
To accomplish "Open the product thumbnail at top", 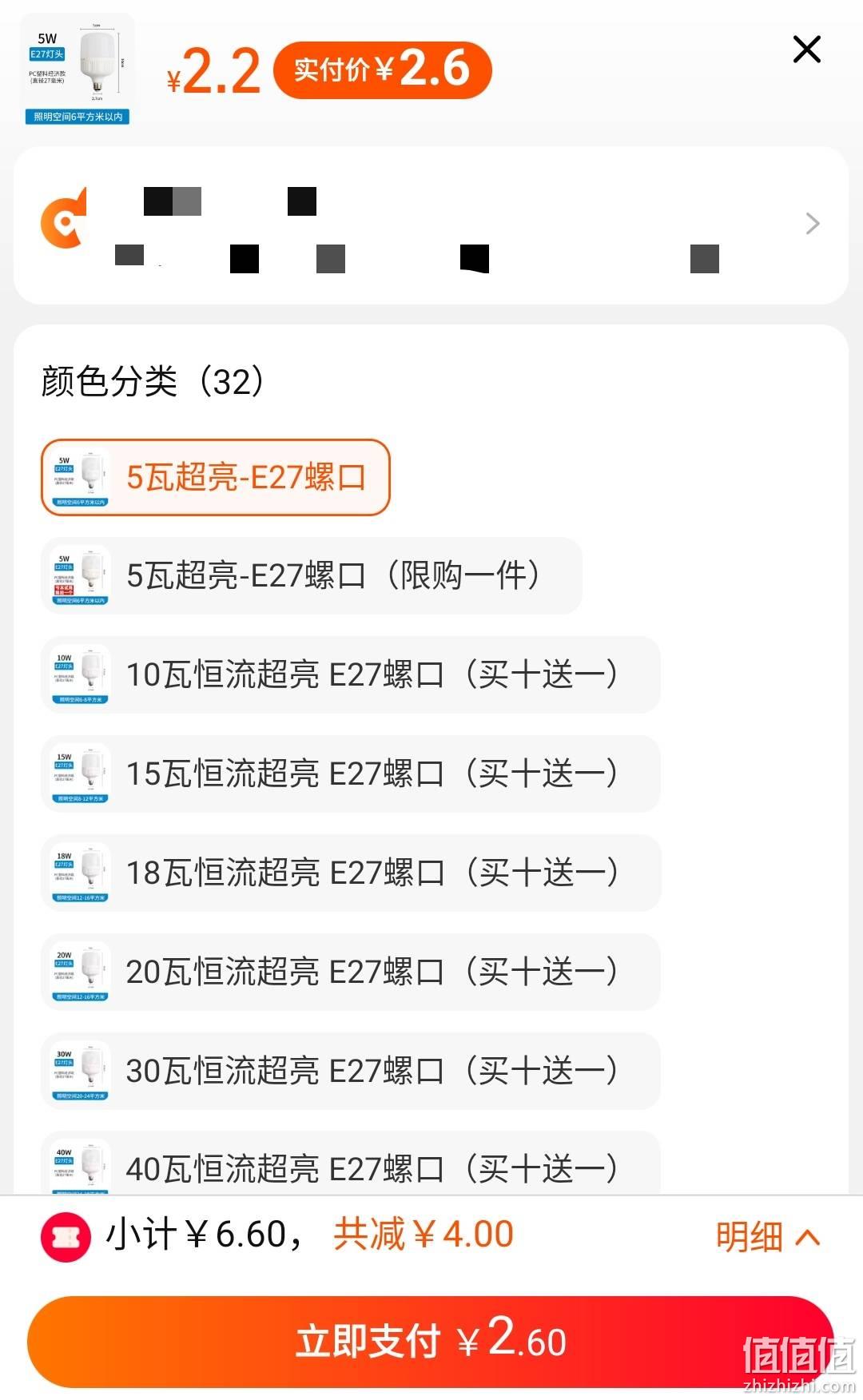I will point(78,70).
